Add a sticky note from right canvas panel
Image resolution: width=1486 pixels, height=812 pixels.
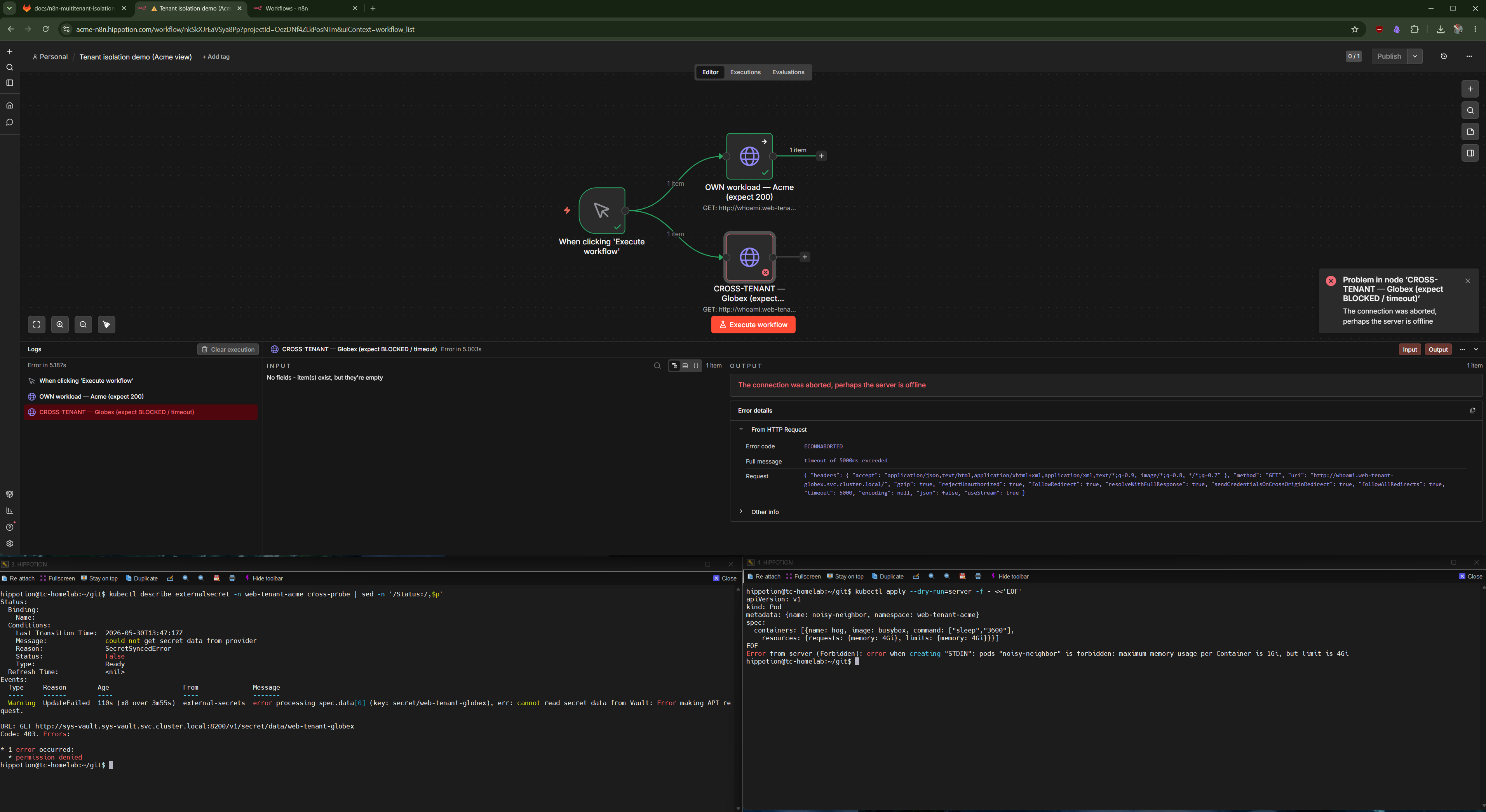click(x=1470, y=131)
